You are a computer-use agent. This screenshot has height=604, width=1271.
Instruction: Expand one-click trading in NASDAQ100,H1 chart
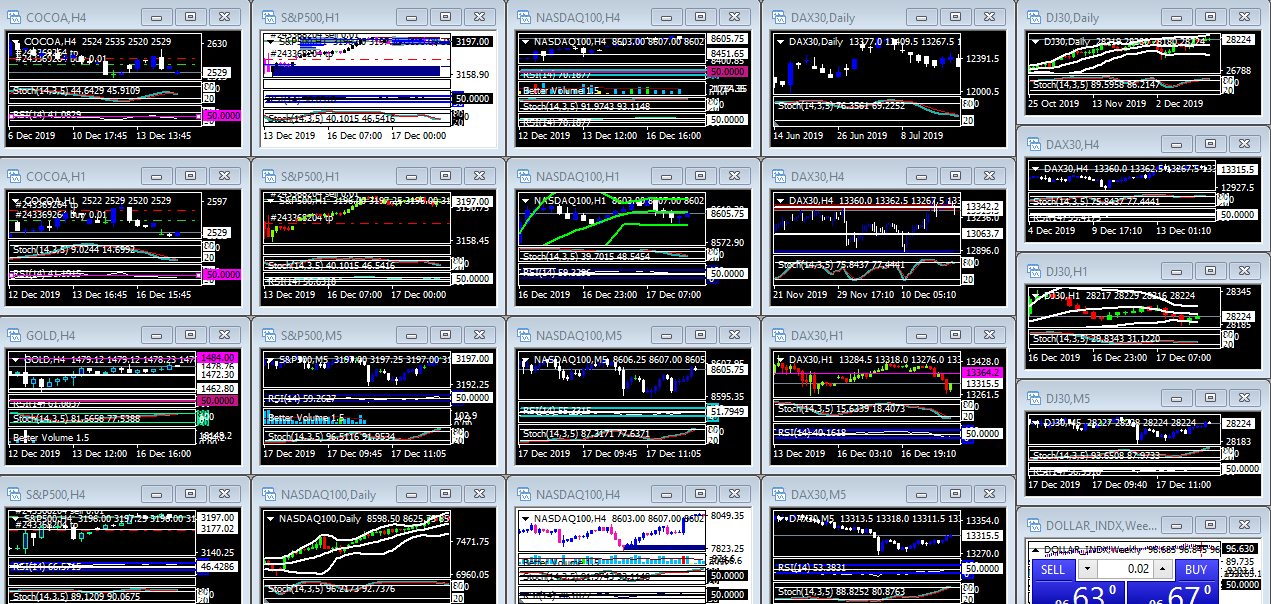(x=525, y=199)
